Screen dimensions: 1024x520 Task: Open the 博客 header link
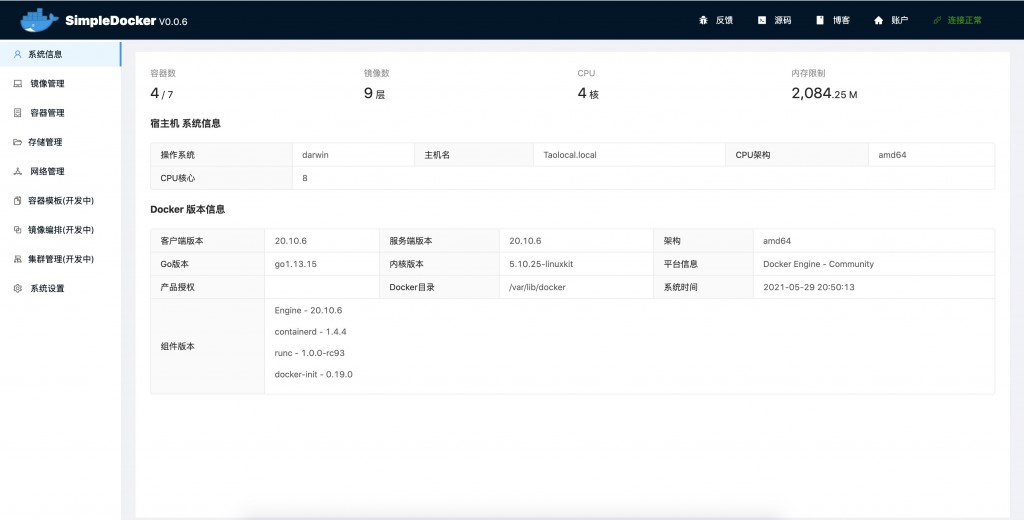pyautogui.click(x=841, y=20)
